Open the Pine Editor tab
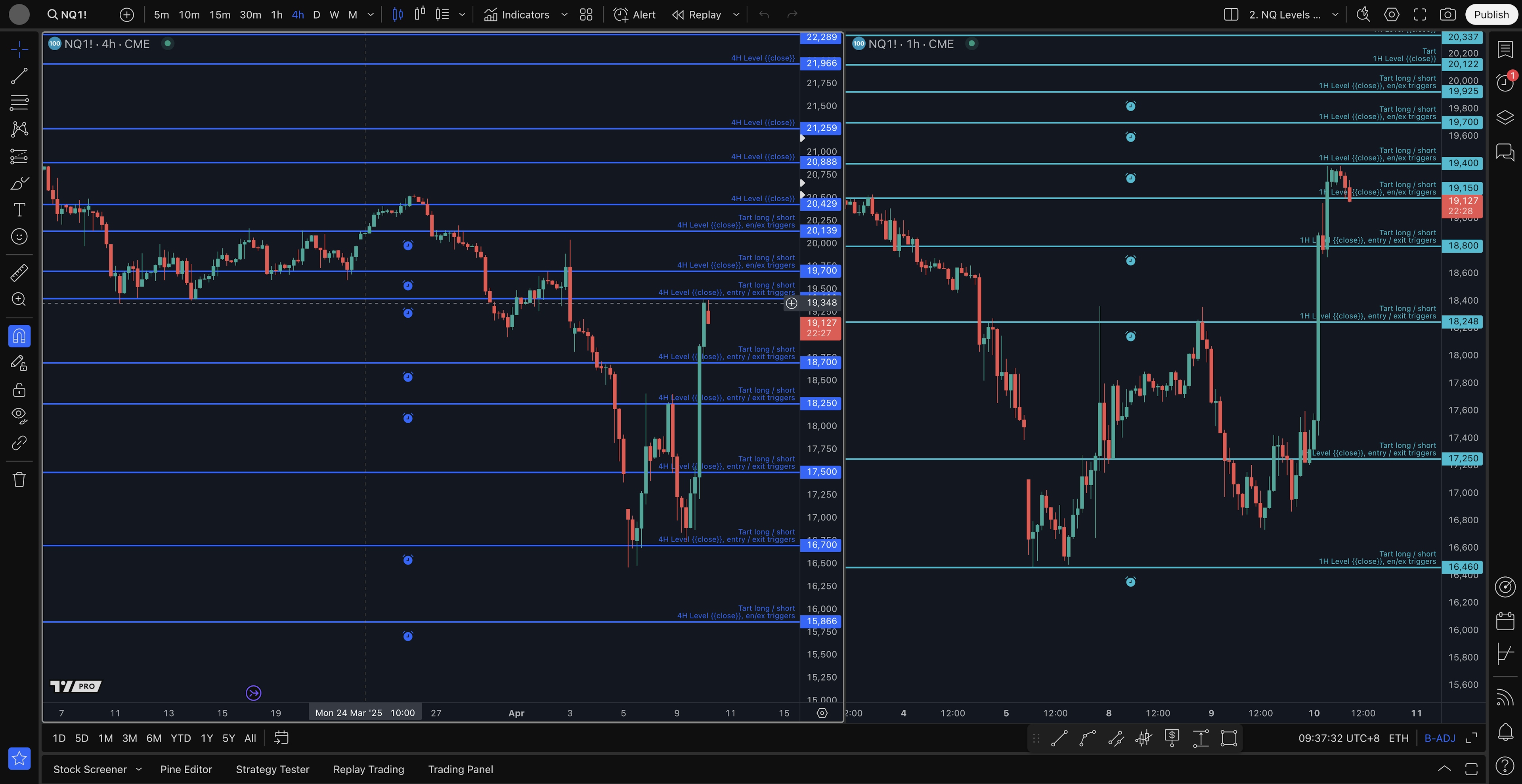The height and width of the screenshot is (784, 1522). (x=185, y=769)
